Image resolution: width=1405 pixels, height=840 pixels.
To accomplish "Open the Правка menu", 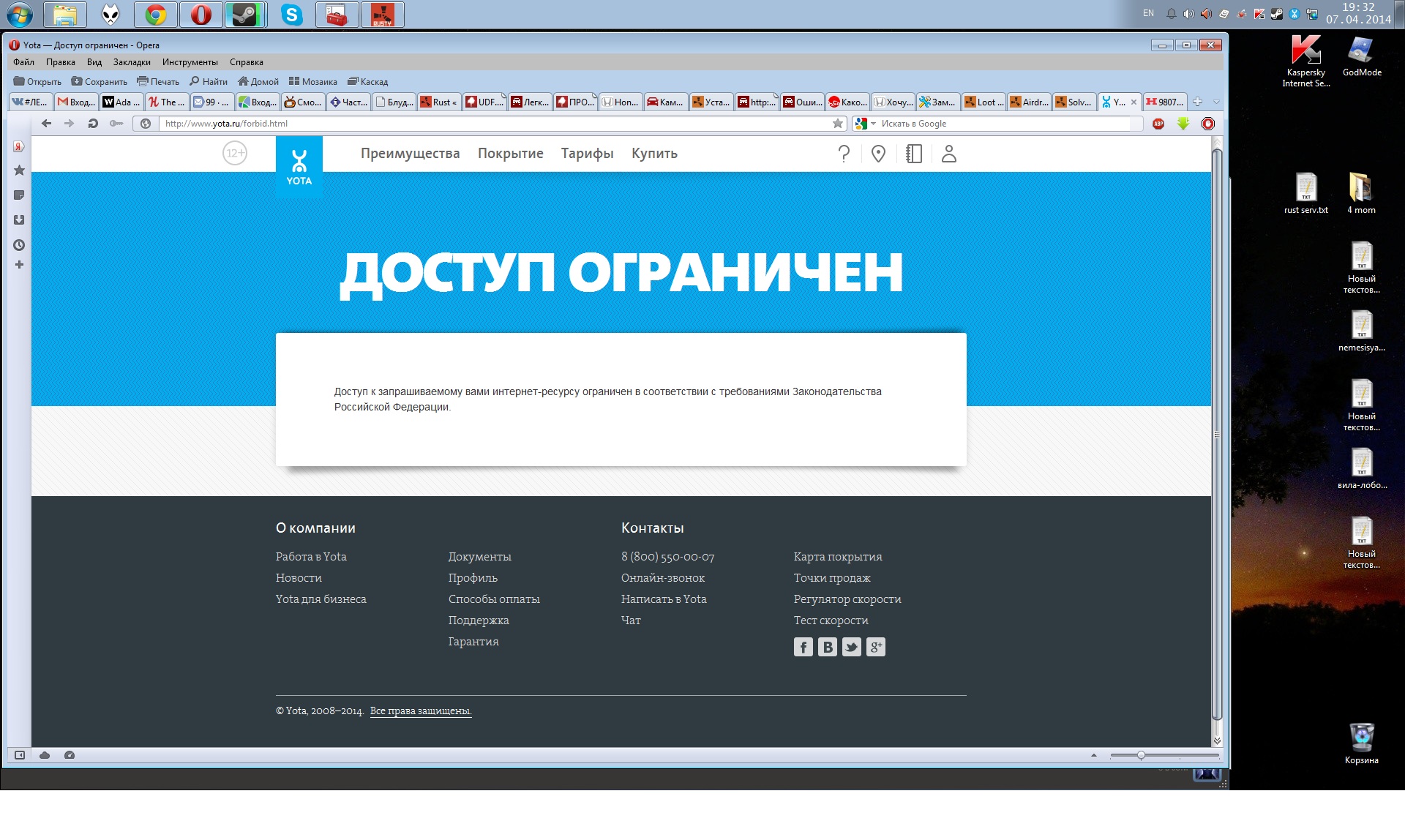I will coord(61,62).
